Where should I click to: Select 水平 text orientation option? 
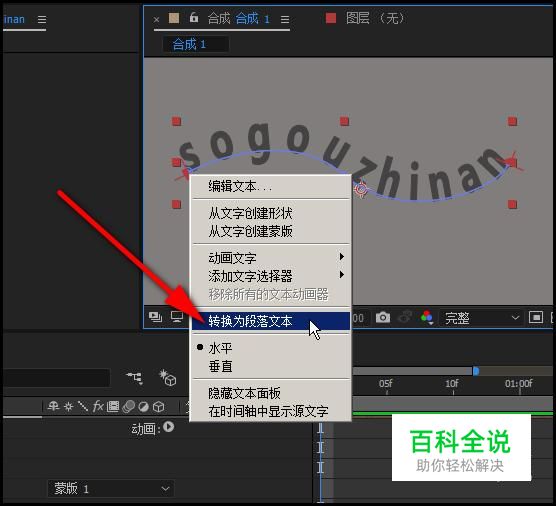271,348
